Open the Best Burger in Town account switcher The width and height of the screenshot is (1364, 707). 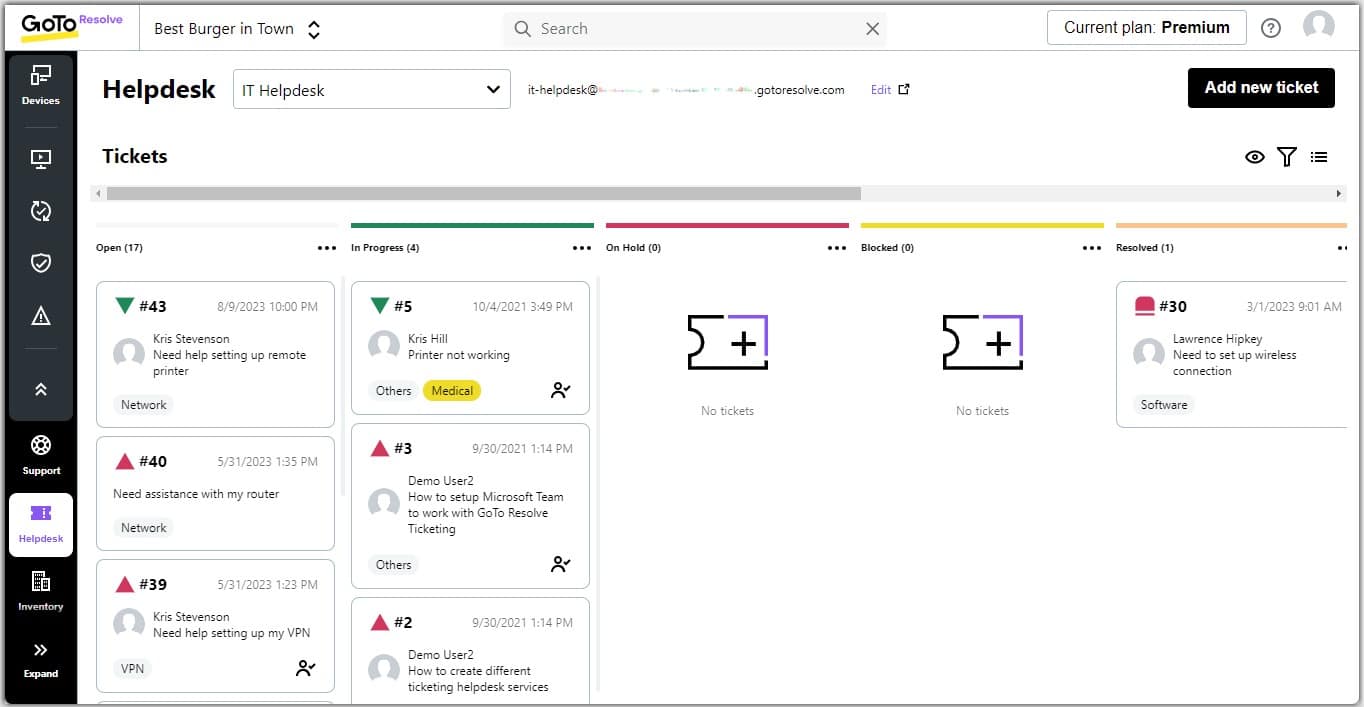pyautogui.click(x=237, y=29)
